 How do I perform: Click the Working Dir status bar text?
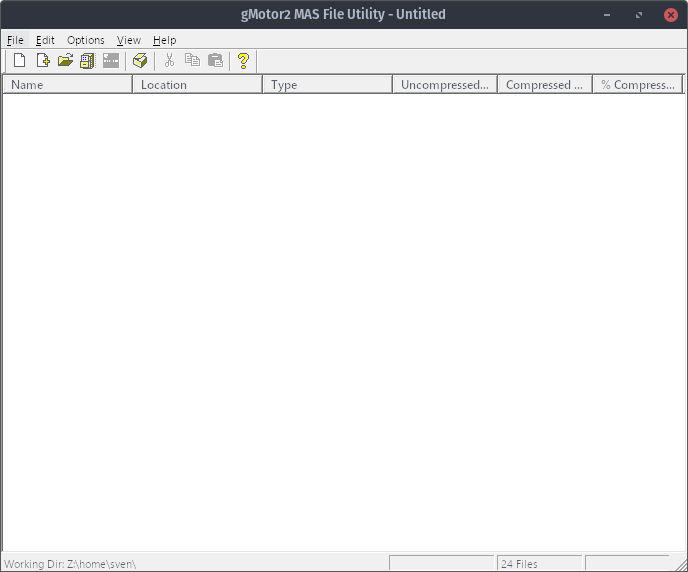(70, 564)
